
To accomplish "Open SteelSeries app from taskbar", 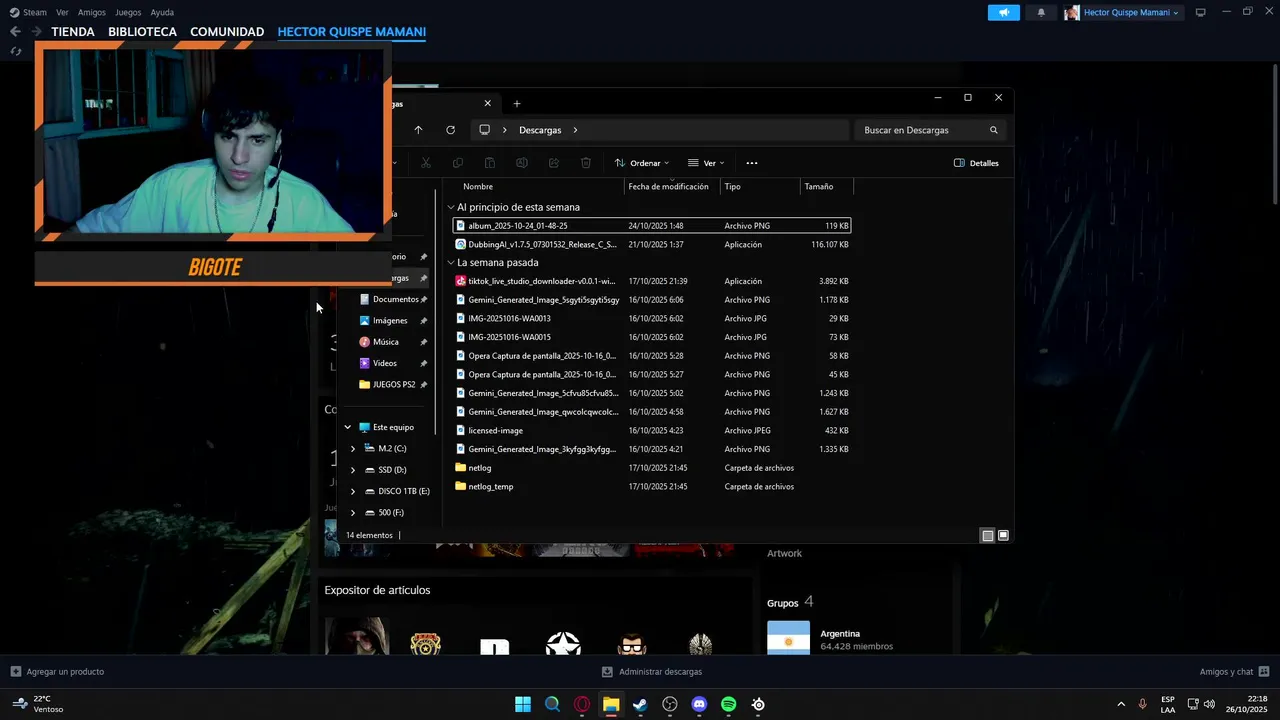I will click(758, 704).
